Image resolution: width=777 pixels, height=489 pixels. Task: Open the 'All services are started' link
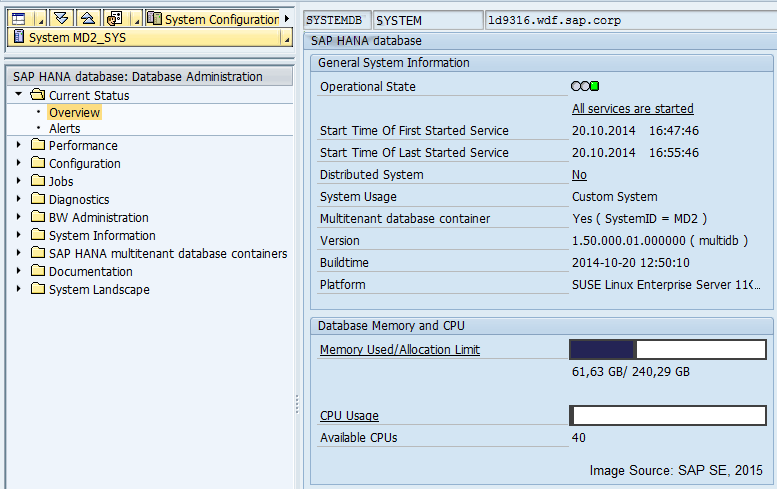(632, 109)
